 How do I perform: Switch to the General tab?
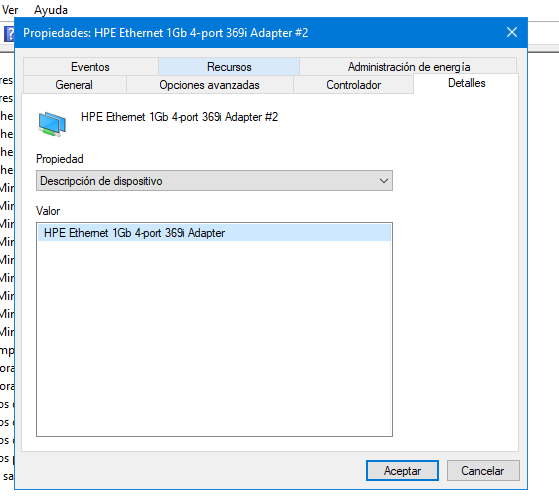(74, 85)
